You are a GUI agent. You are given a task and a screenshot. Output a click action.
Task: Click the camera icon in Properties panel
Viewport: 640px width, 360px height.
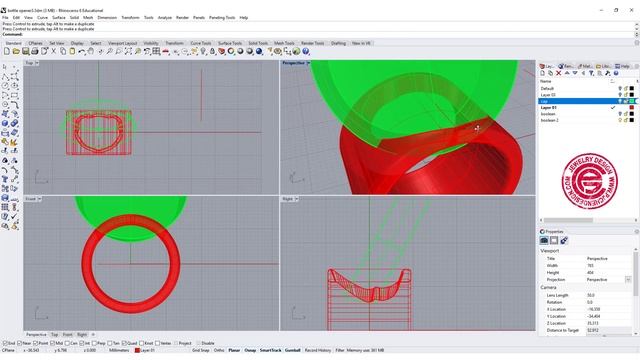click(x=544, y=240)
